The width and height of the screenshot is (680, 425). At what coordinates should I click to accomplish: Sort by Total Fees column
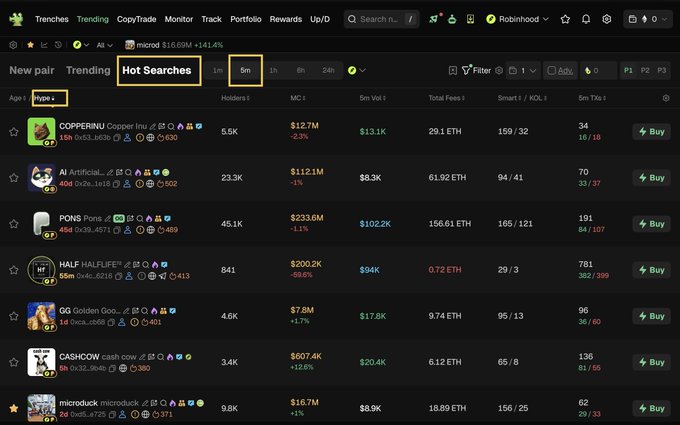coord(447,98)
